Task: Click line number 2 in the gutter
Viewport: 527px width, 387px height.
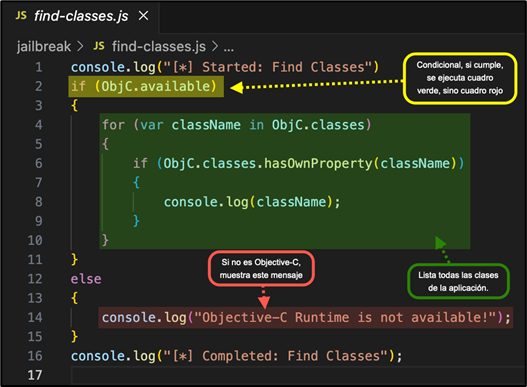Action: (x=39, y=86)
